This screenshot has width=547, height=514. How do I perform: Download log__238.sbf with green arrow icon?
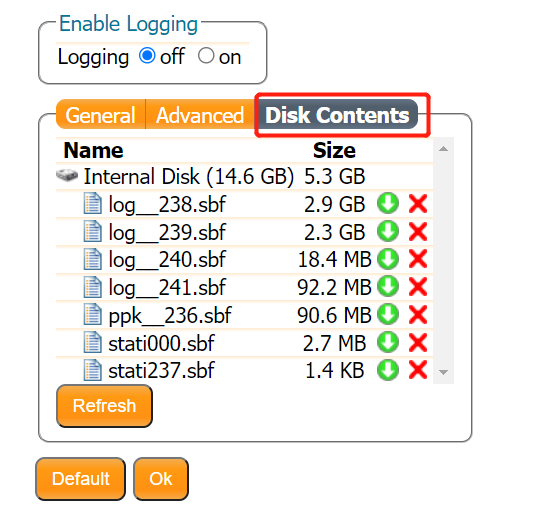[388, 203]
